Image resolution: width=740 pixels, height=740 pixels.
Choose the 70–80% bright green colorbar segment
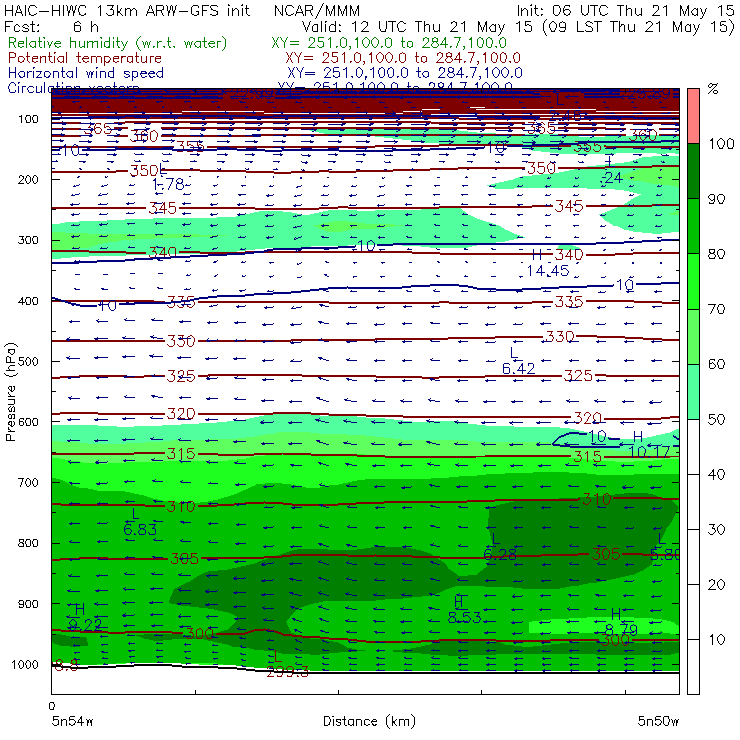(x=693, y=281)
